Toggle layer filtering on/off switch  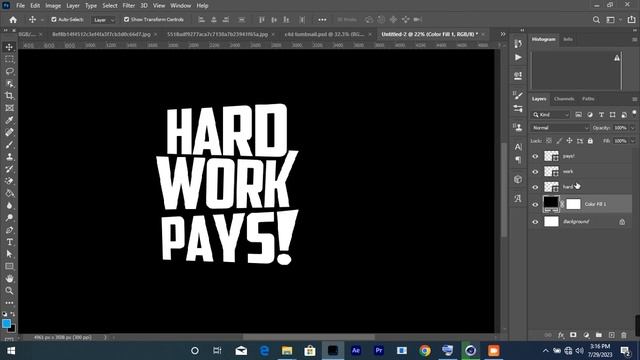click(x=634, y=113)
